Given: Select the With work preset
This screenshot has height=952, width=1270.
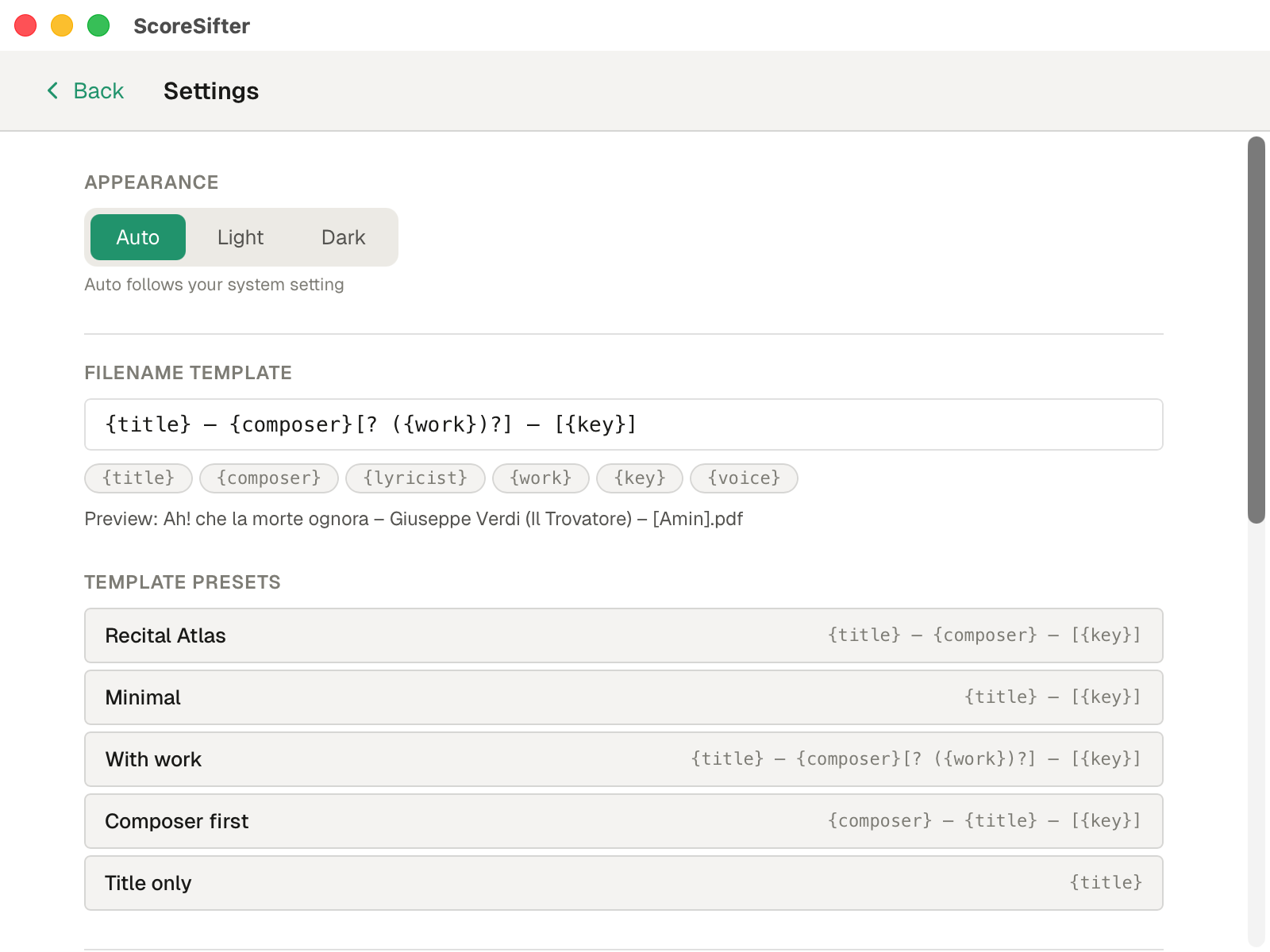Looking at the screenshot, I should click(623, 759).
